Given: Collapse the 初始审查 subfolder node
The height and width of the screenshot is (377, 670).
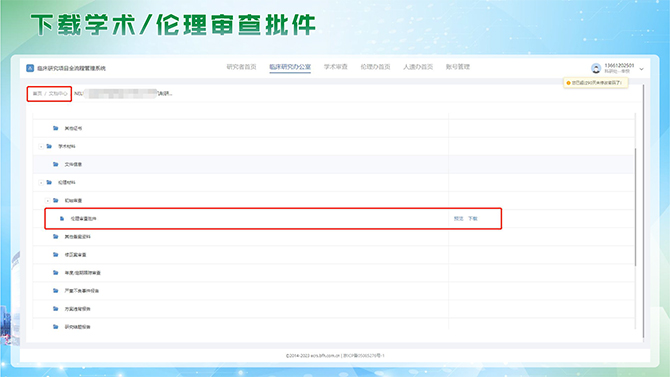Looking at the screenshot, I should tap(47, 200).
